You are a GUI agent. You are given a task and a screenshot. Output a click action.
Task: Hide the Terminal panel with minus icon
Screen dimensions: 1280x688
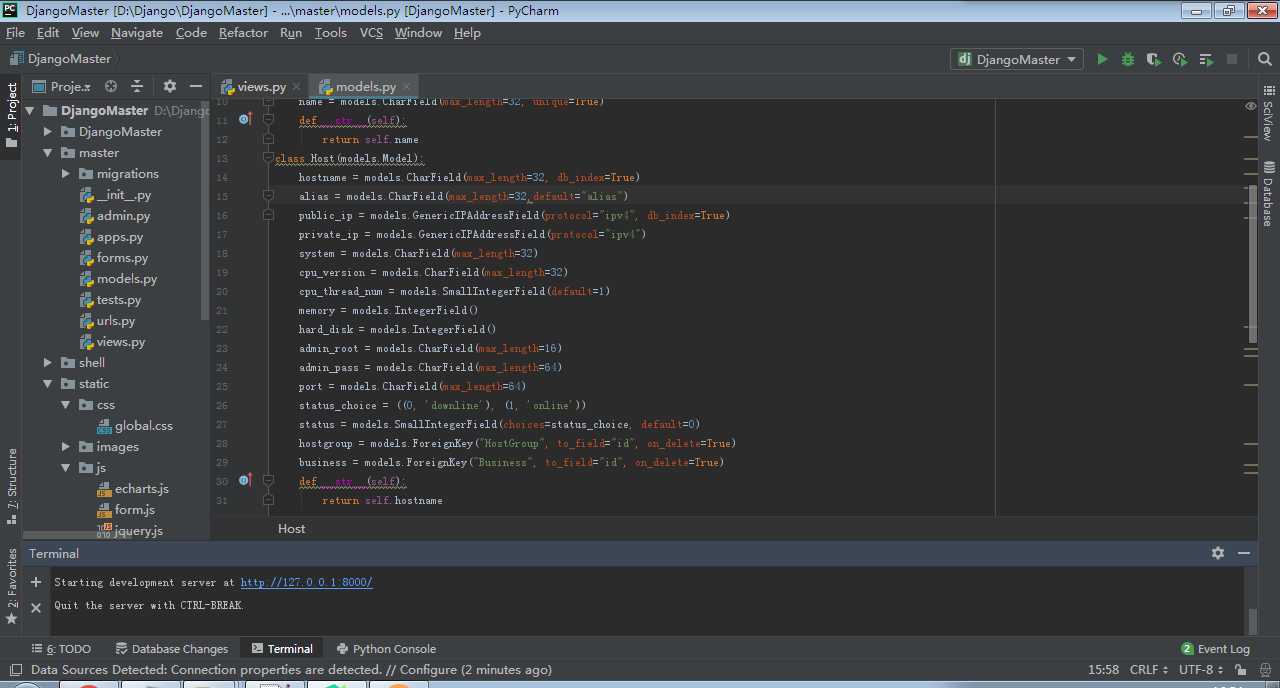(x=1244, y=553)
